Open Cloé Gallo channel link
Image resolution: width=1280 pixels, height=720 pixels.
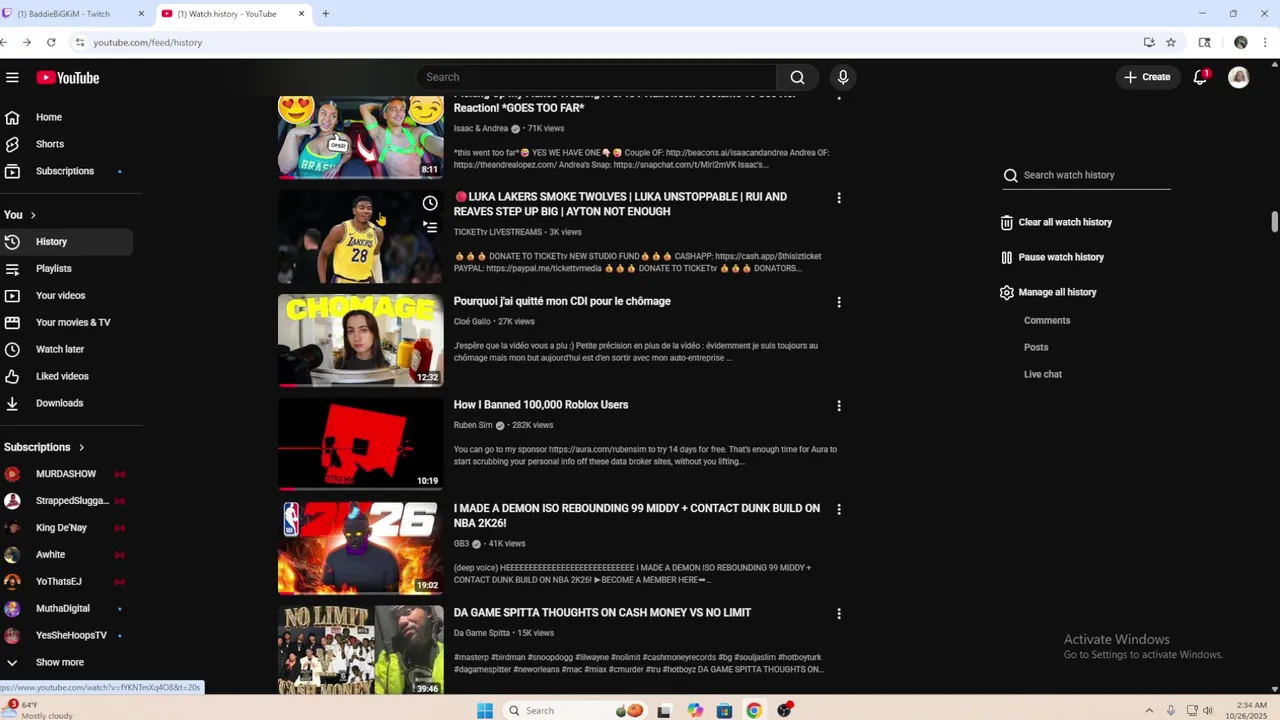(x=472, y=322)
